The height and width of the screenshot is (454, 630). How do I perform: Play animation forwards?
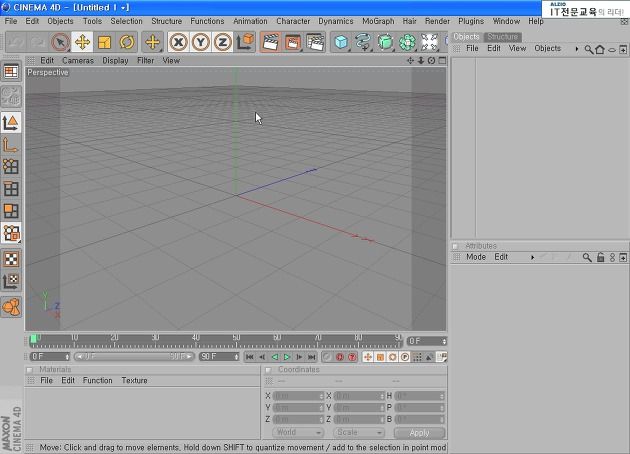286,357
